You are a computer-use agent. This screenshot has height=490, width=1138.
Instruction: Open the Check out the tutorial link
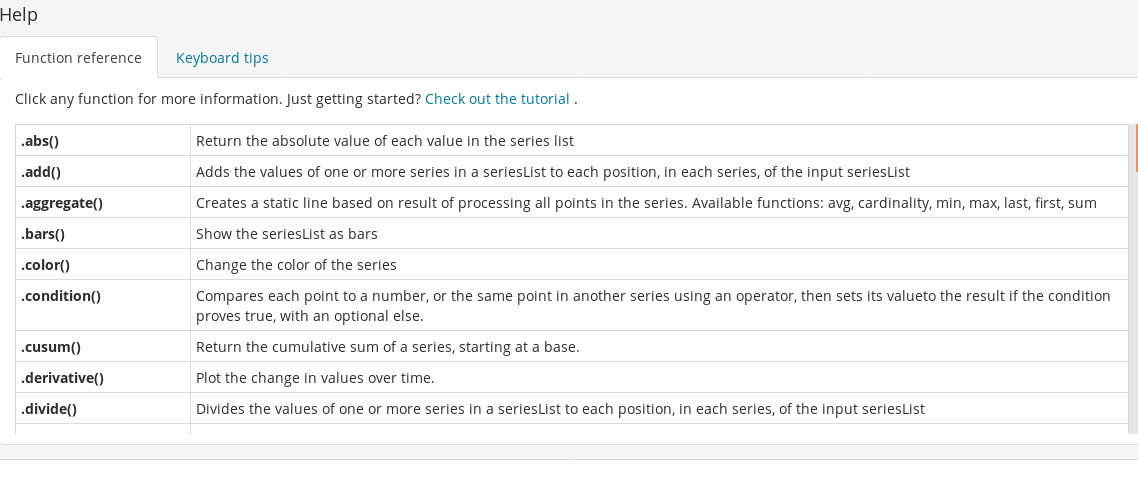(497, 99)
